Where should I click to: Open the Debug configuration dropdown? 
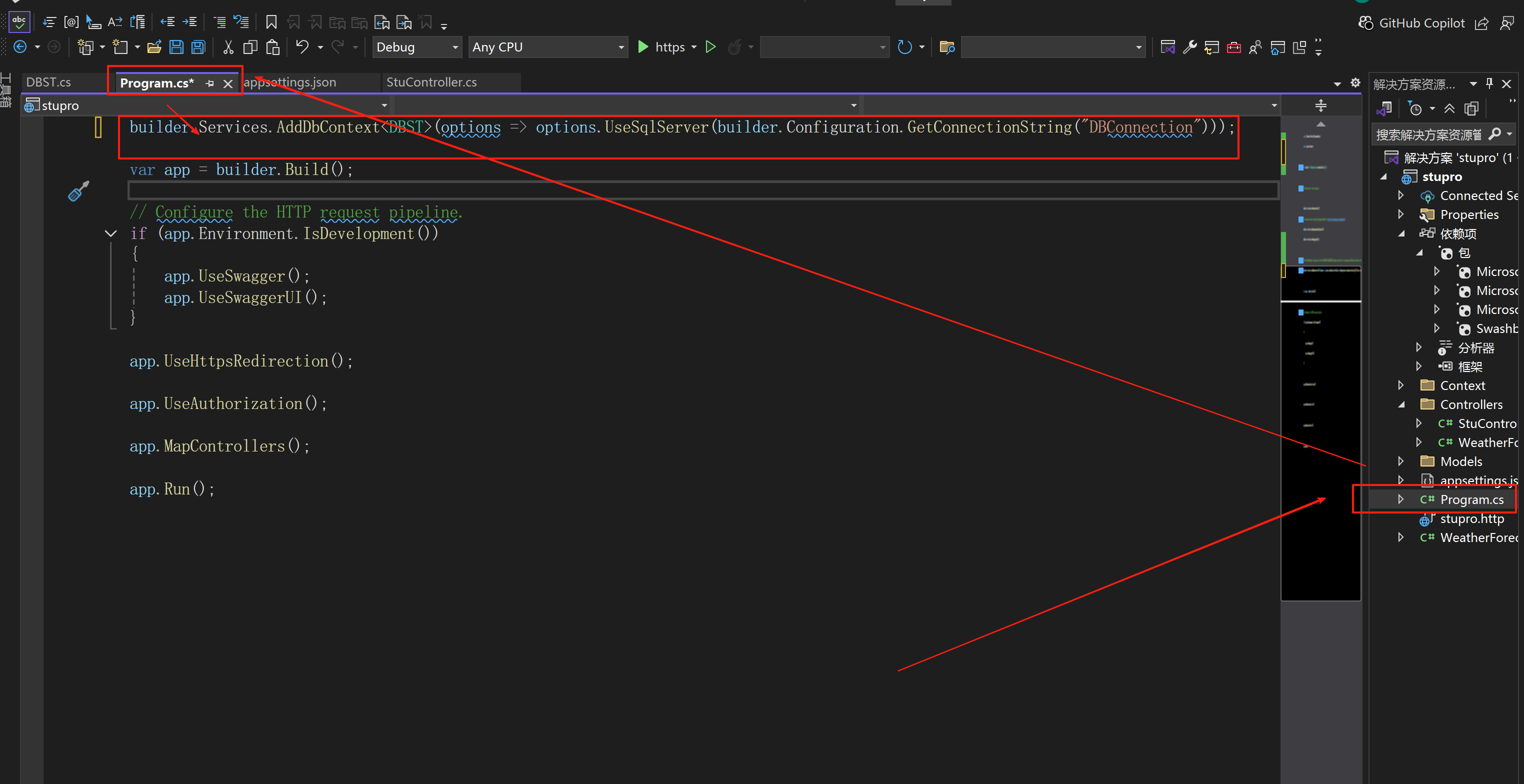[x=417, y=47]
